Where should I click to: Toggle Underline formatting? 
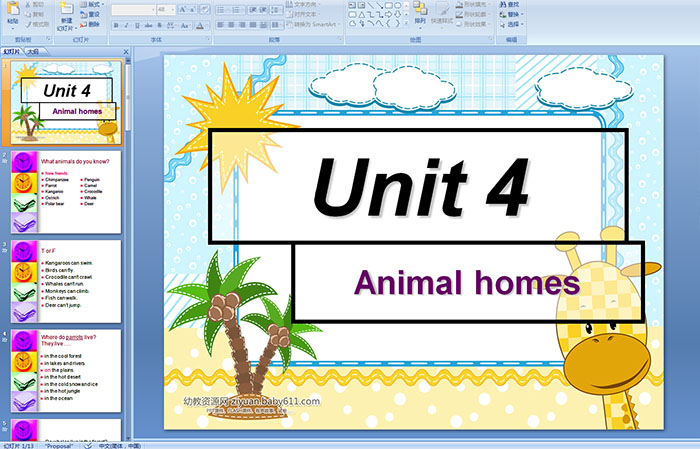[x=137, y=25]
